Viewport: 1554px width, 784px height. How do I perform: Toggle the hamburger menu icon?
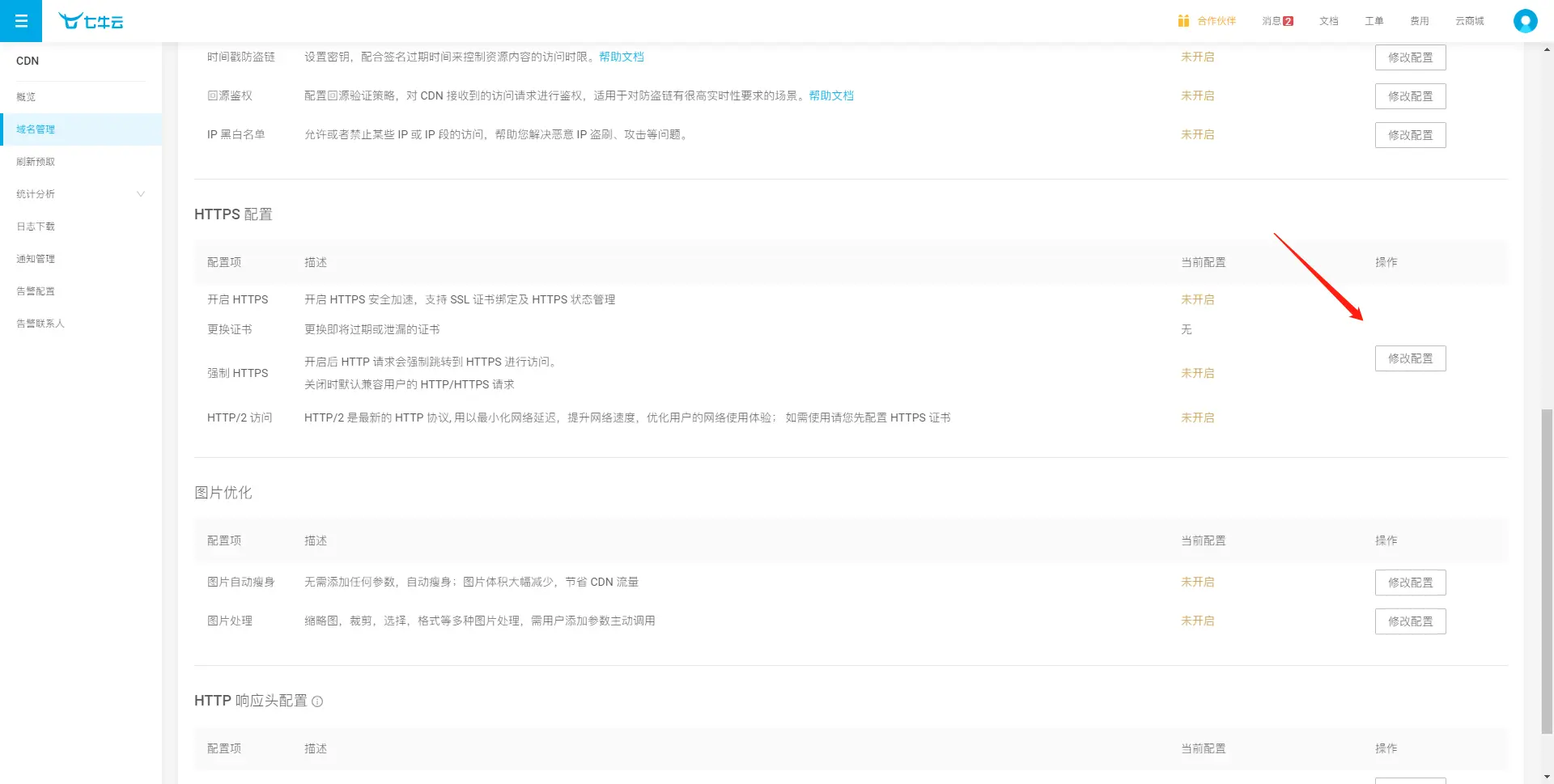21,21
